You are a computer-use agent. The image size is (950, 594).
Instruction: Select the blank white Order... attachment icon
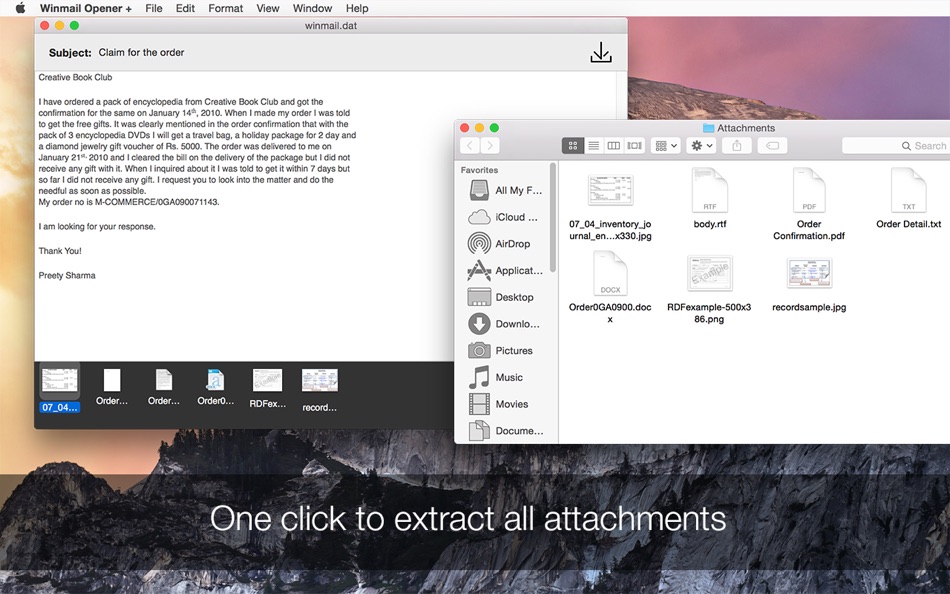click(x=112, y=380)
